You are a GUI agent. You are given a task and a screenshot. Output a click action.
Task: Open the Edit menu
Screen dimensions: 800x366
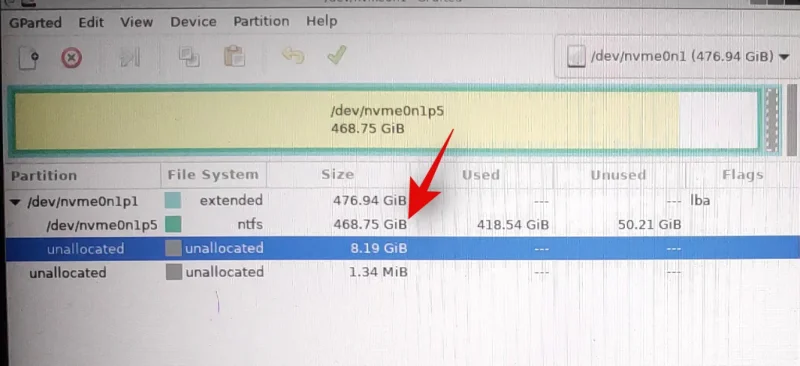(x=91, y=22)
